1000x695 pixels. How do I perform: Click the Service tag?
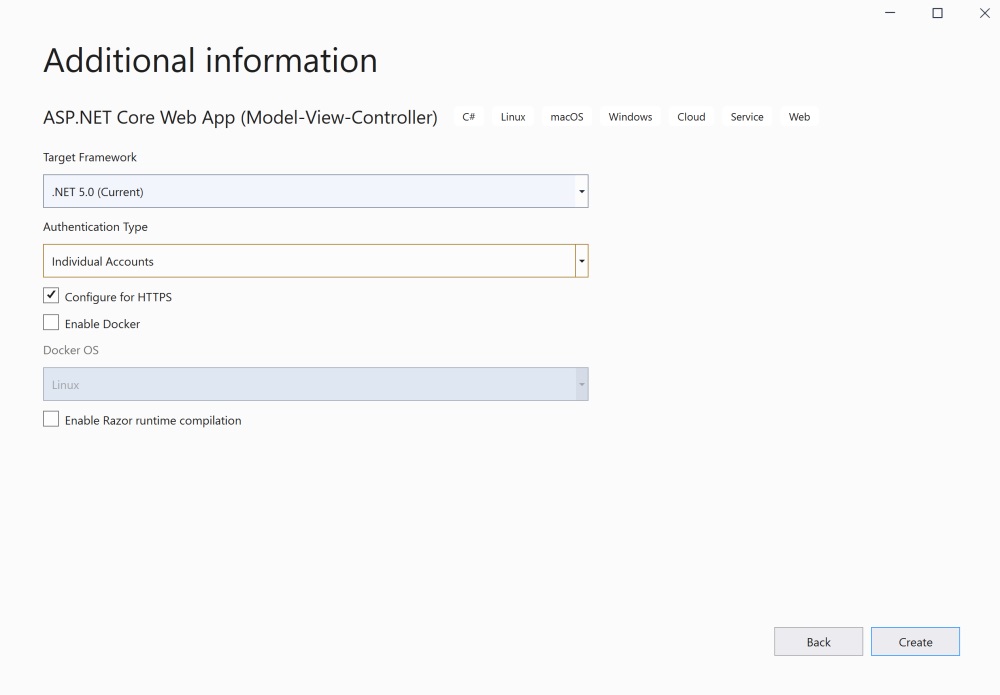pyautogui.click(x=747, y=117)
